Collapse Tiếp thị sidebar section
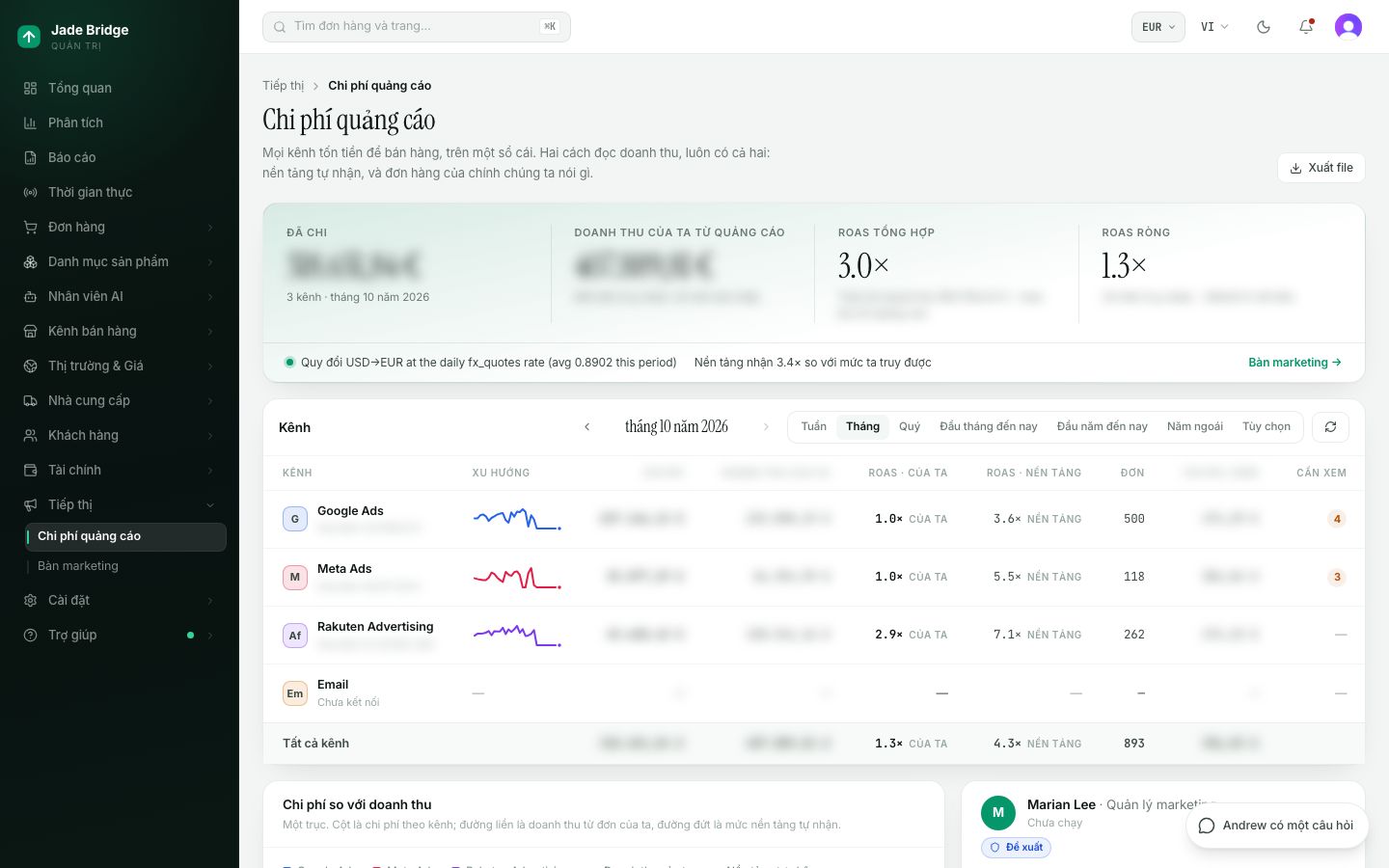Image resolution: width=1389 pixels, height=868 pixels. 120,504
